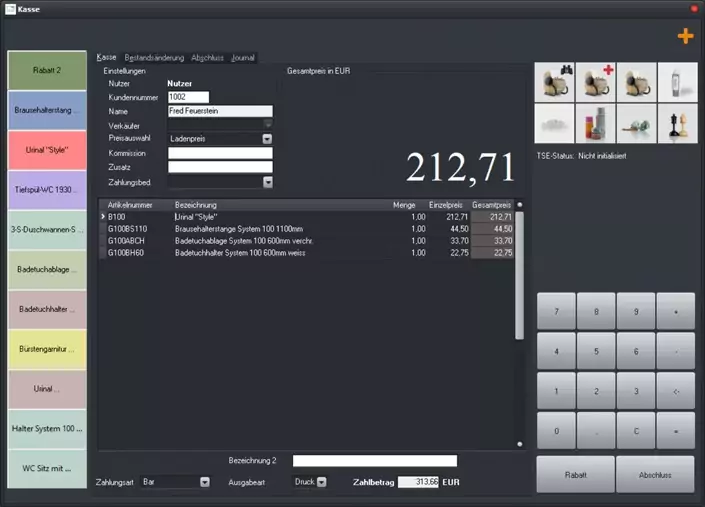Click the cash register icon with red plus
Viewport: 705px width, 507px height.
pyautogui.click(x=595, y=82)
